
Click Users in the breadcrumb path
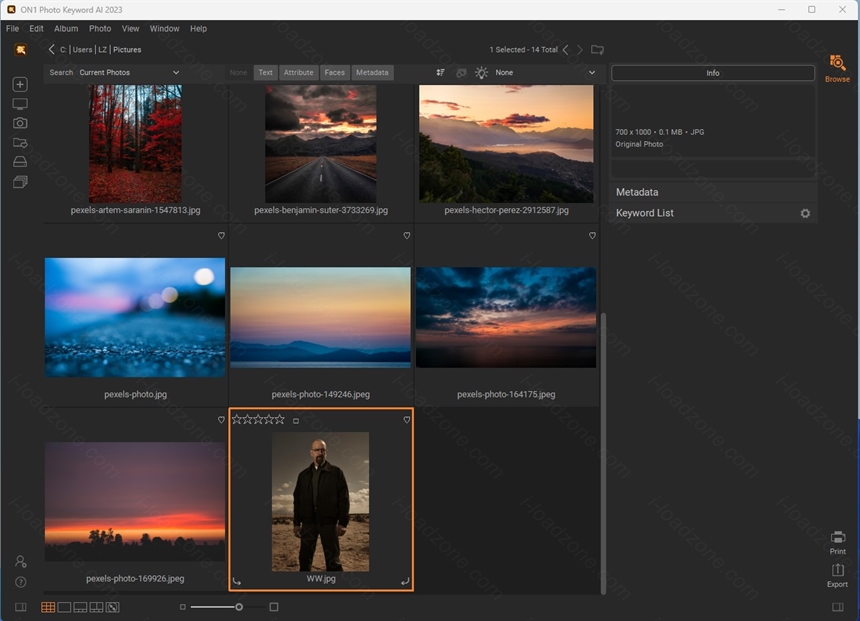coord(82,49)
